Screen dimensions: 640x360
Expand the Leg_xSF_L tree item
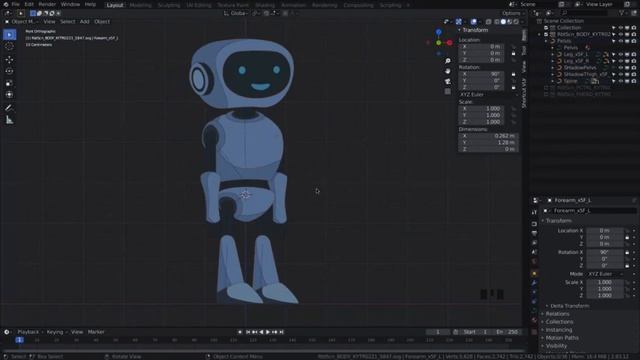(x=553, y=54)
